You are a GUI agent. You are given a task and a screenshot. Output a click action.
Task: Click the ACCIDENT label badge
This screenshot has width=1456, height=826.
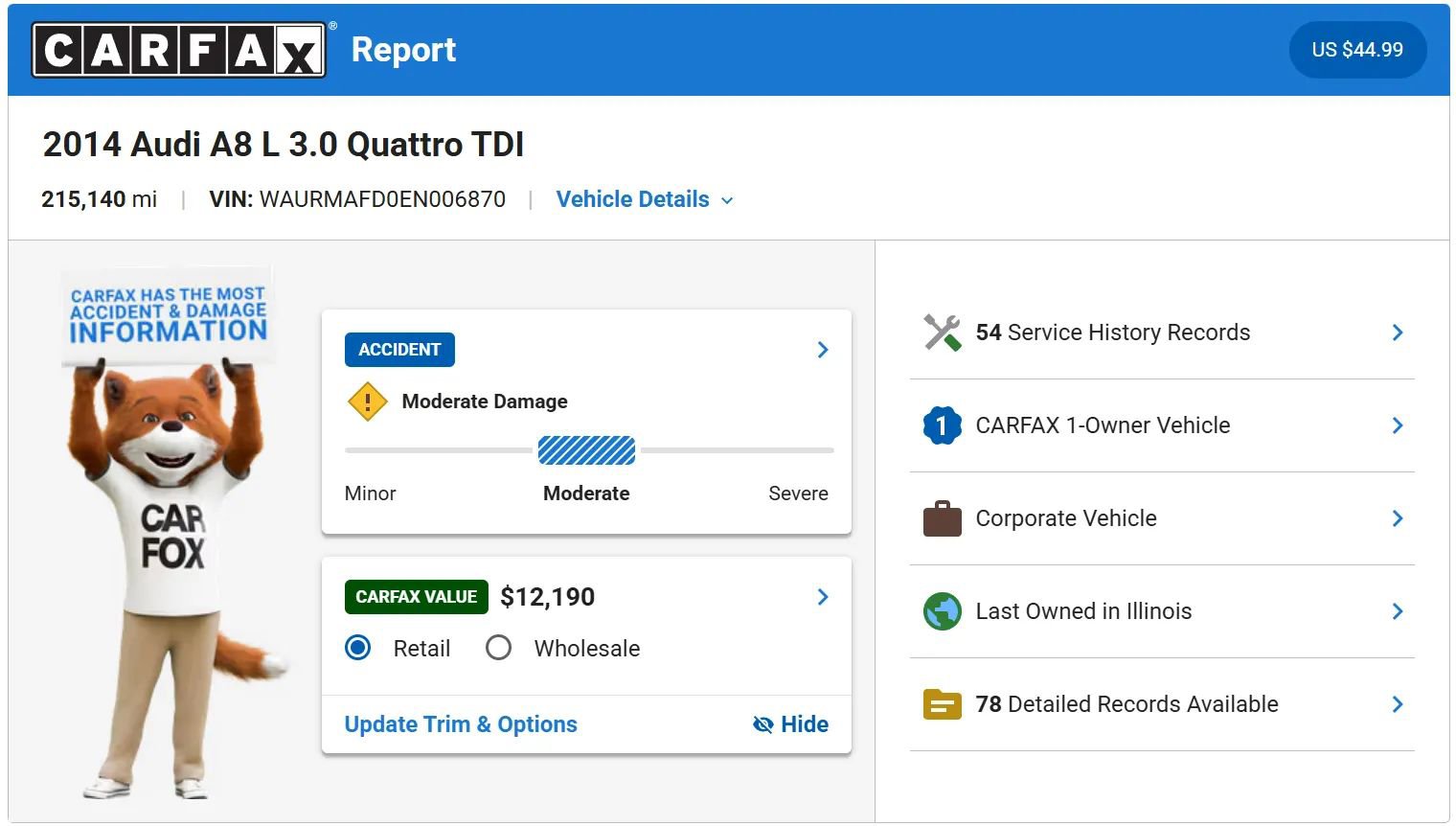[x=399, y=350]
